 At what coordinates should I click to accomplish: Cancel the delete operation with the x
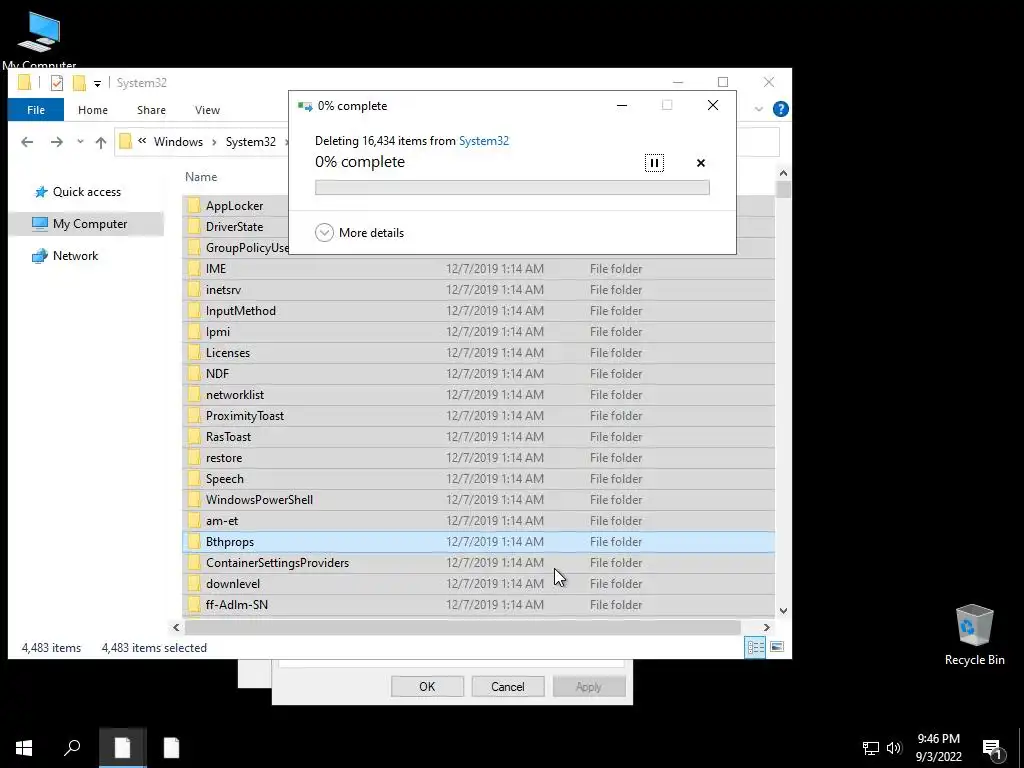click(701, 163)
